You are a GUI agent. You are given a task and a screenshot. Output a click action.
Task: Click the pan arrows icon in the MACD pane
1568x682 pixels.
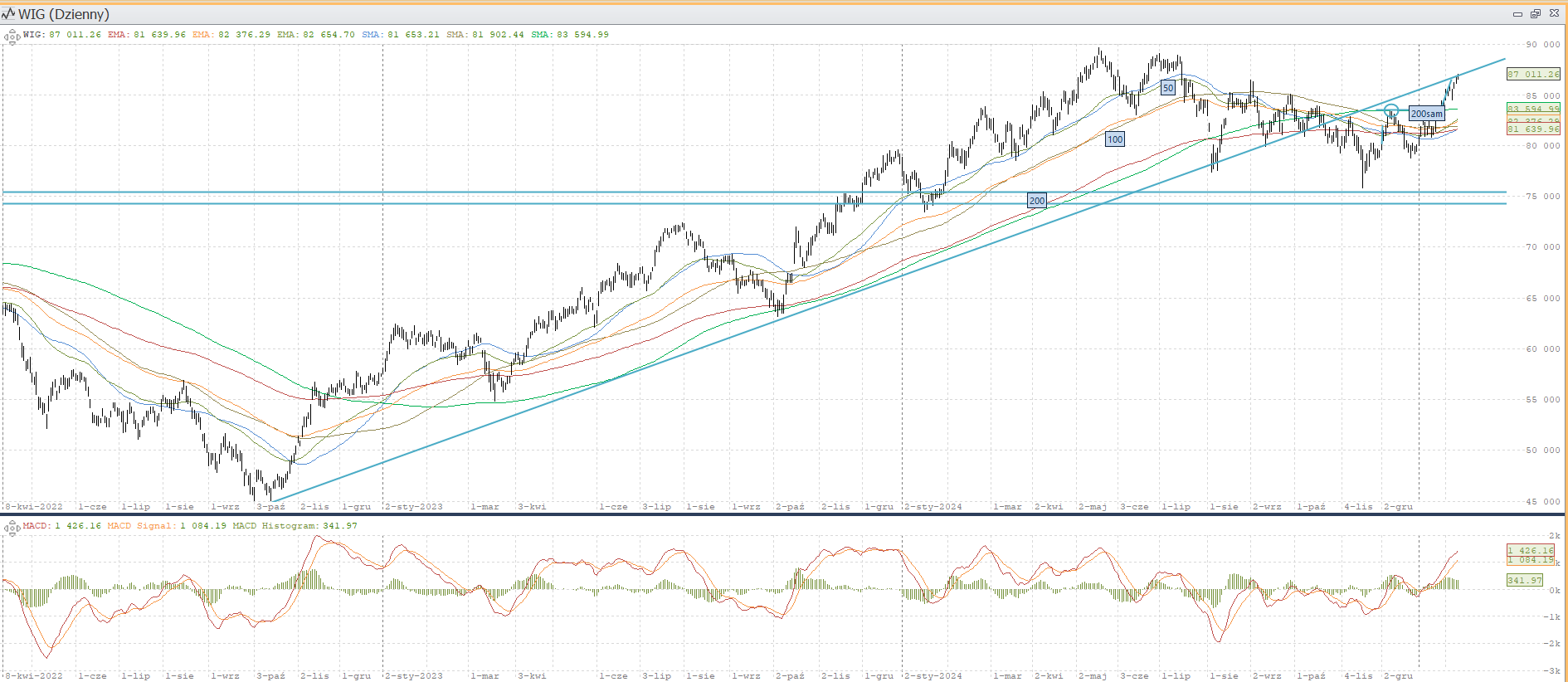pyautogui.click(x=12, y=528)
